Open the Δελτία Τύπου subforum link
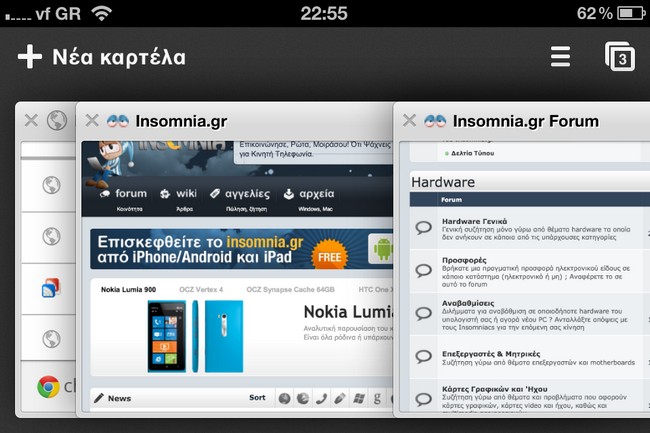Image resolution: width=650 pixels, height=433 pixels. coord(472,153)
